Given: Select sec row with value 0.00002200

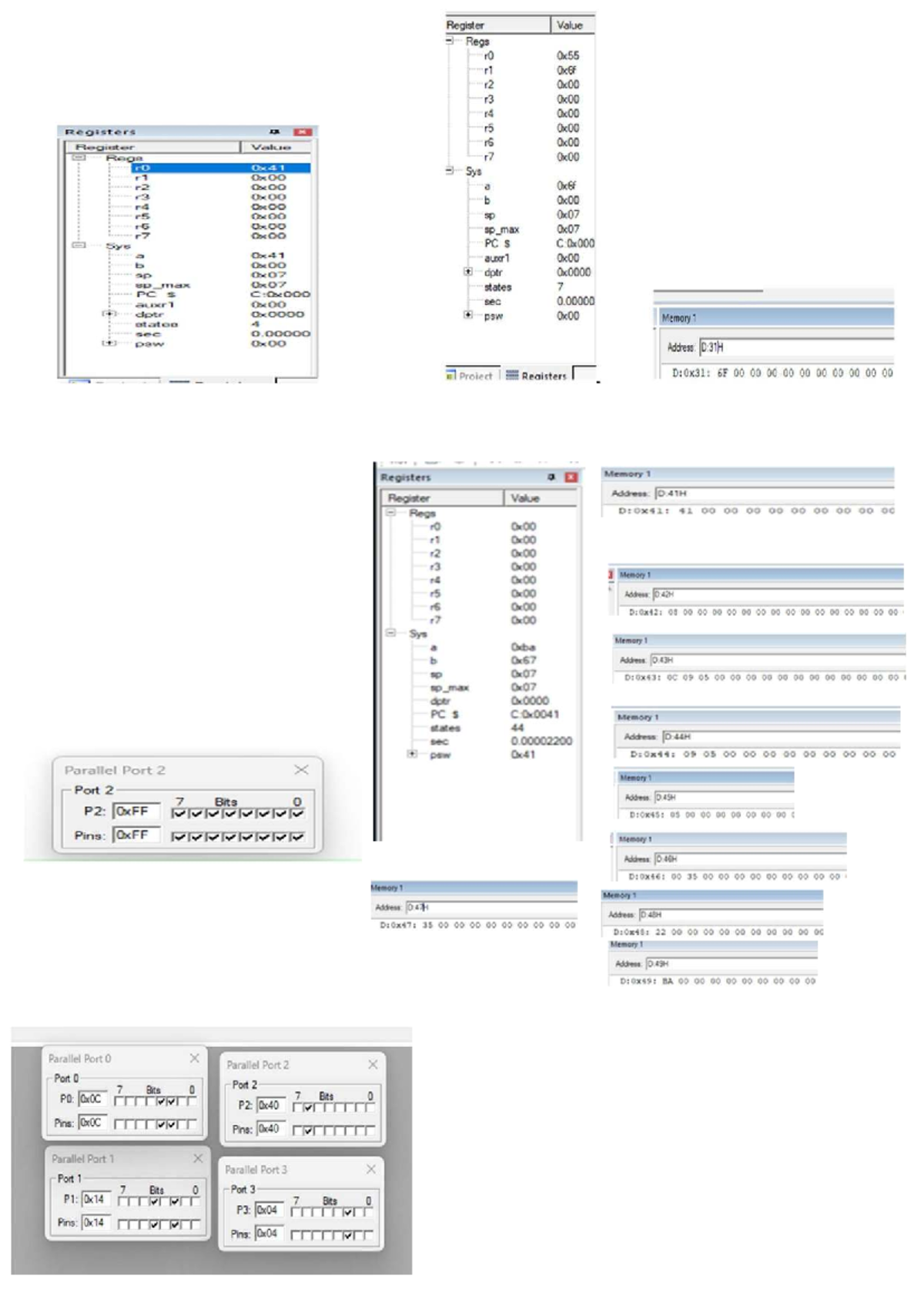Looking at the screenshot, I should (x=501, y=741).
